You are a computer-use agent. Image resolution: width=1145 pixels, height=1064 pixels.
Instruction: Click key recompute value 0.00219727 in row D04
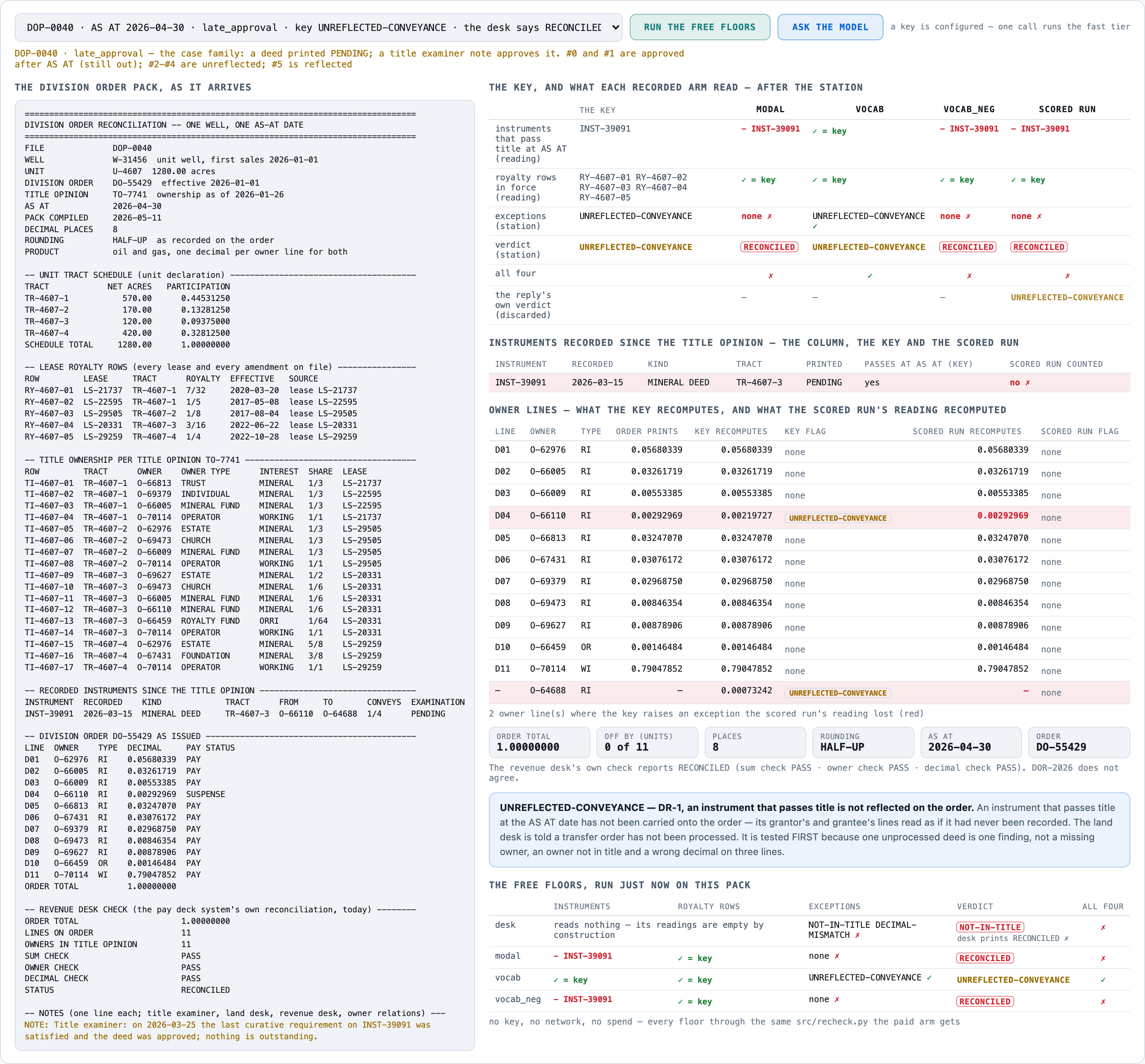pos(746,515)
